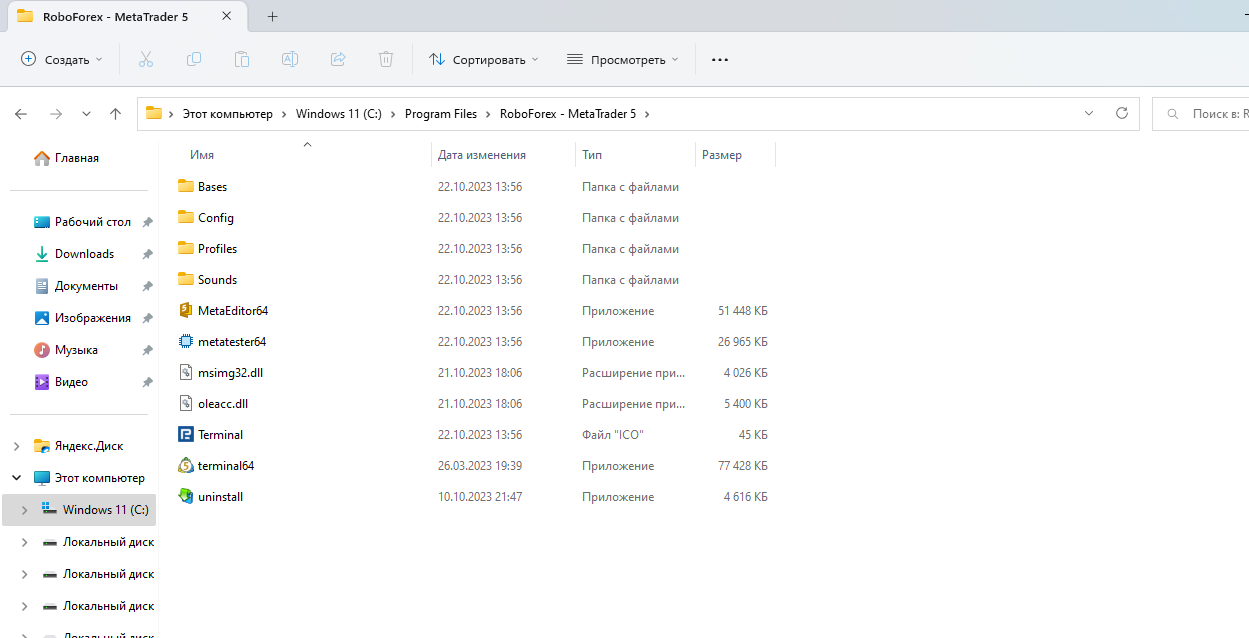
Task: Open the Просмотреть view menu
Action: pos(623,59)
